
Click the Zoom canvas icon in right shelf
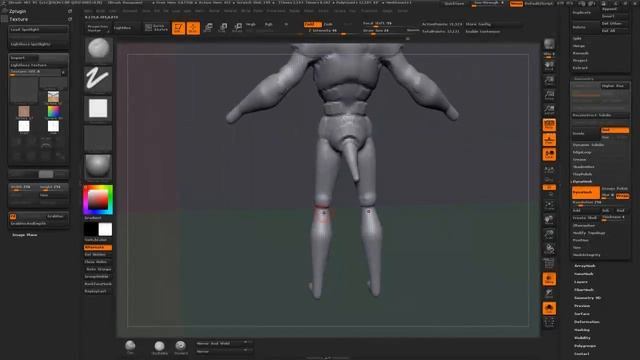(x=549, y=80)
